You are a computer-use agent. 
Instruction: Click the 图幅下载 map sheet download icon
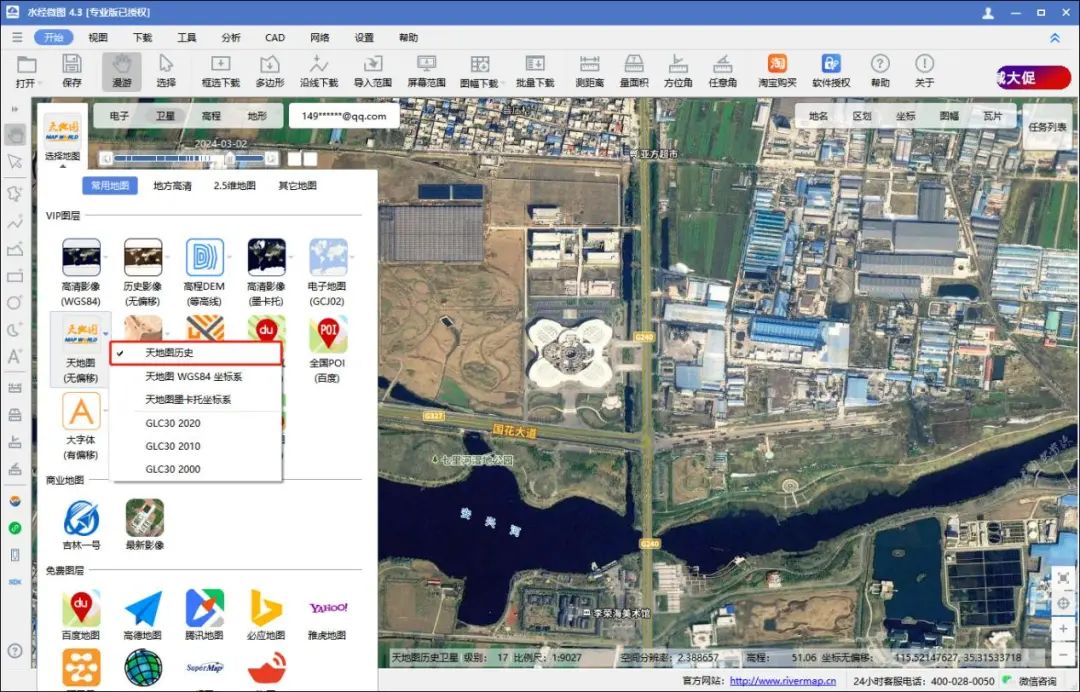click(479, 65)
